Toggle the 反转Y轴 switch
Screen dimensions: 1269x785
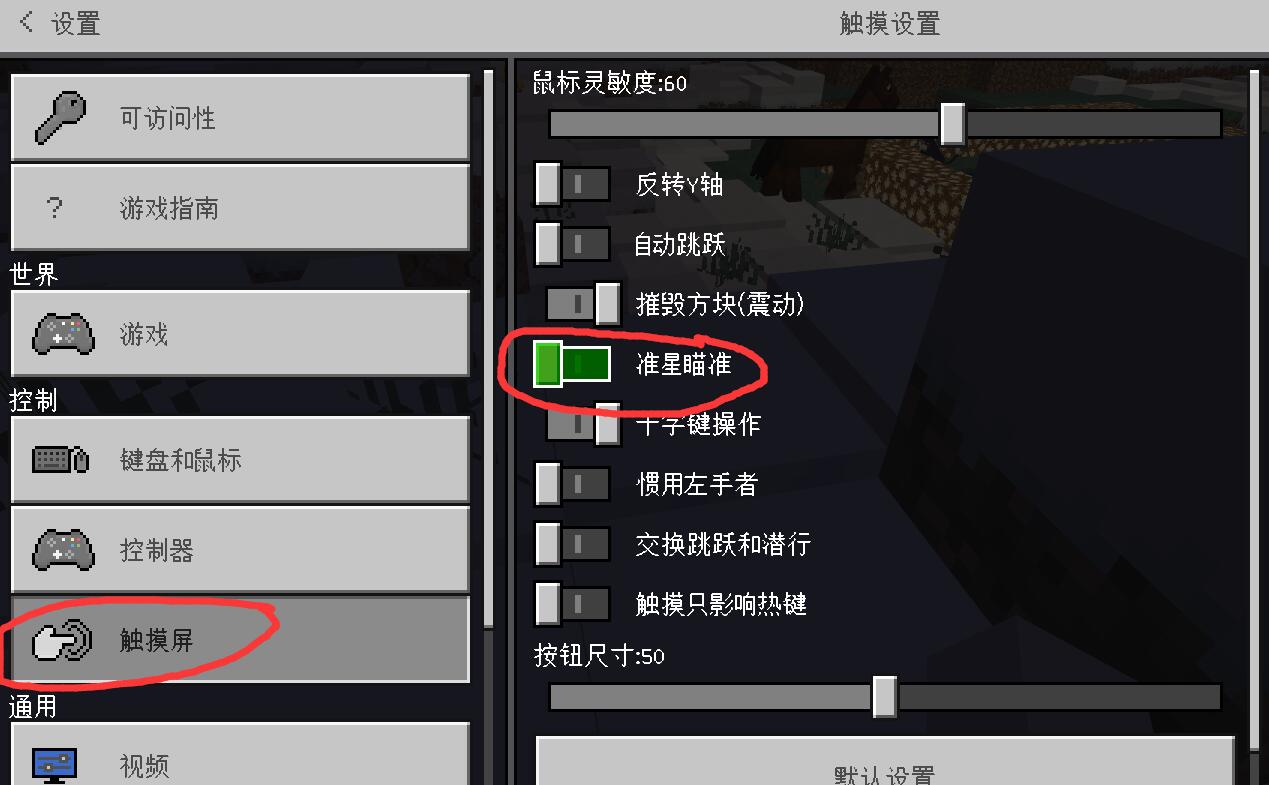click(572, 184)
